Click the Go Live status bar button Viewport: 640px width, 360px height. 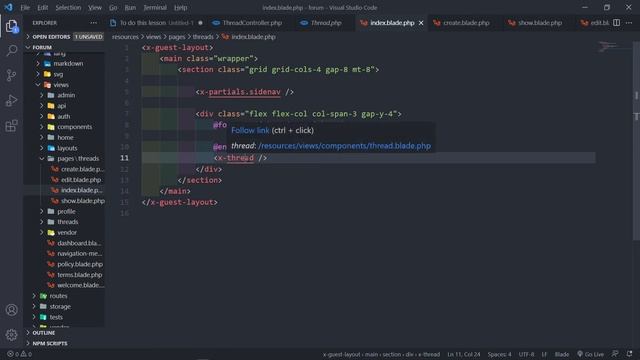click(590, 354)
